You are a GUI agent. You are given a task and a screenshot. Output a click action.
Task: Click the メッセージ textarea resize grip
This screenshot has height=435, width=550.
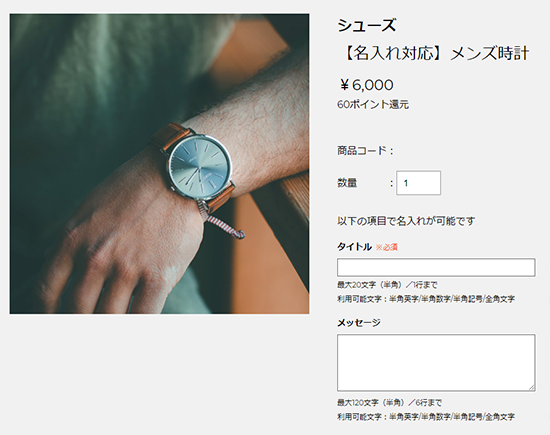[532, 388]
